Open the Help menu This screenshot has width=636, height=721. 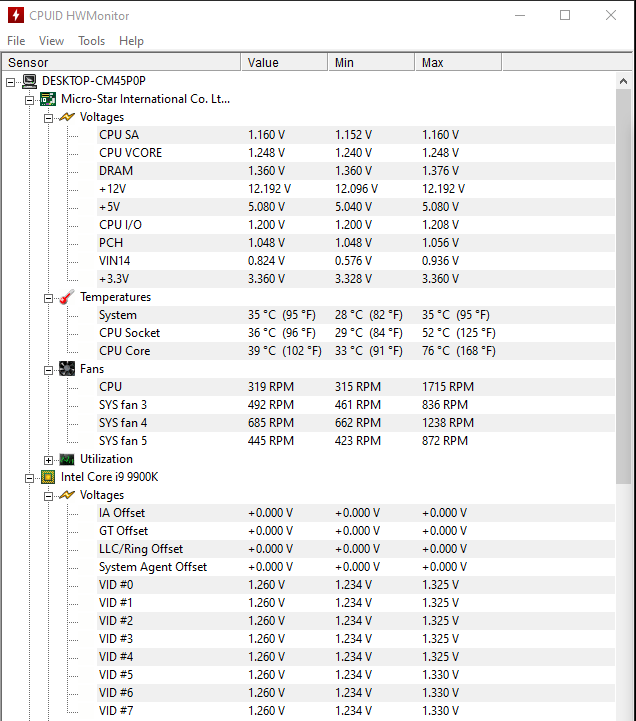[x=132, y=41]
